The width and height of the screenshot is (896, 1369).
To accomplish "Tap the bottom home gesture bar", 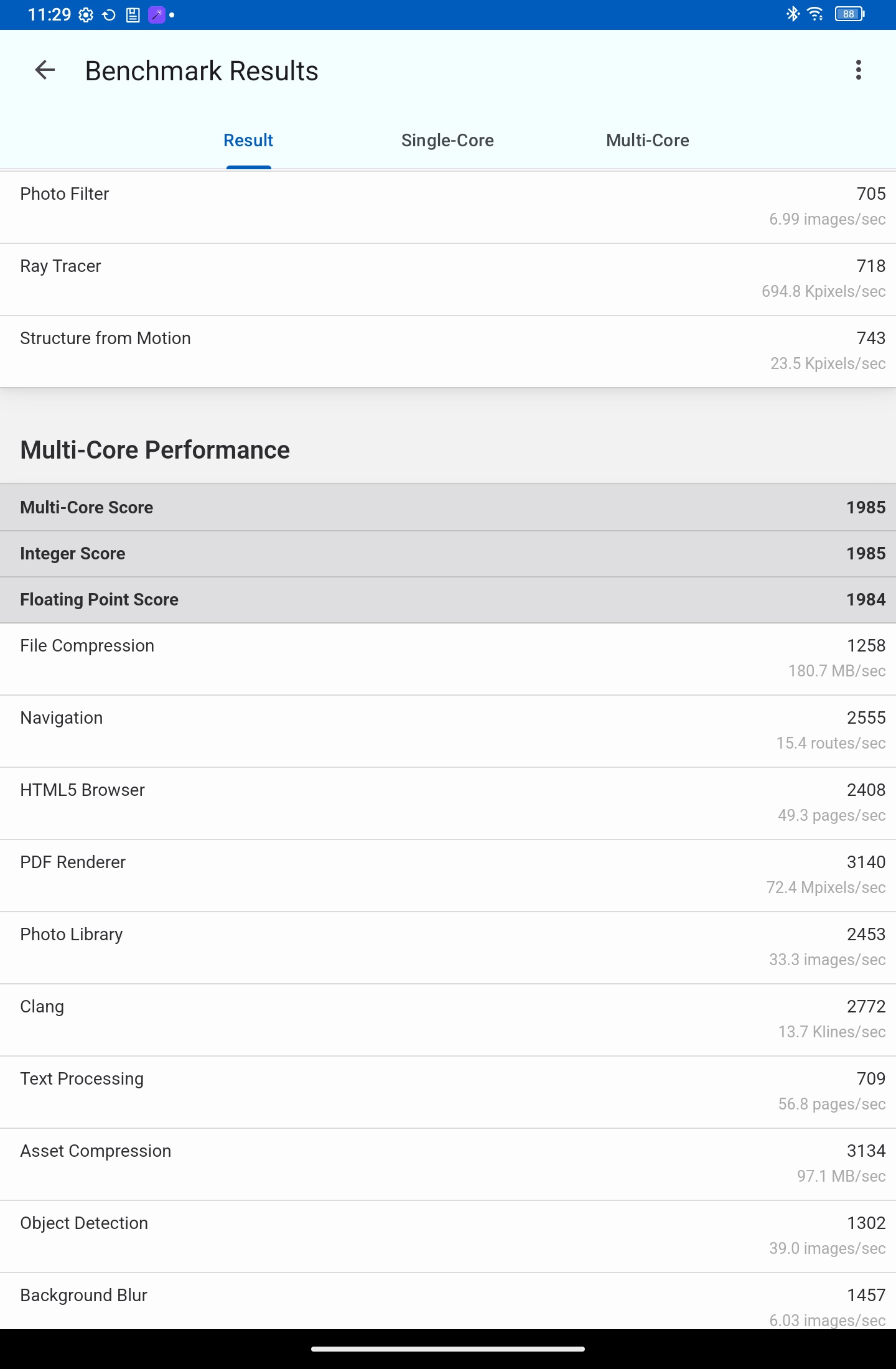I will point(448,1349).
